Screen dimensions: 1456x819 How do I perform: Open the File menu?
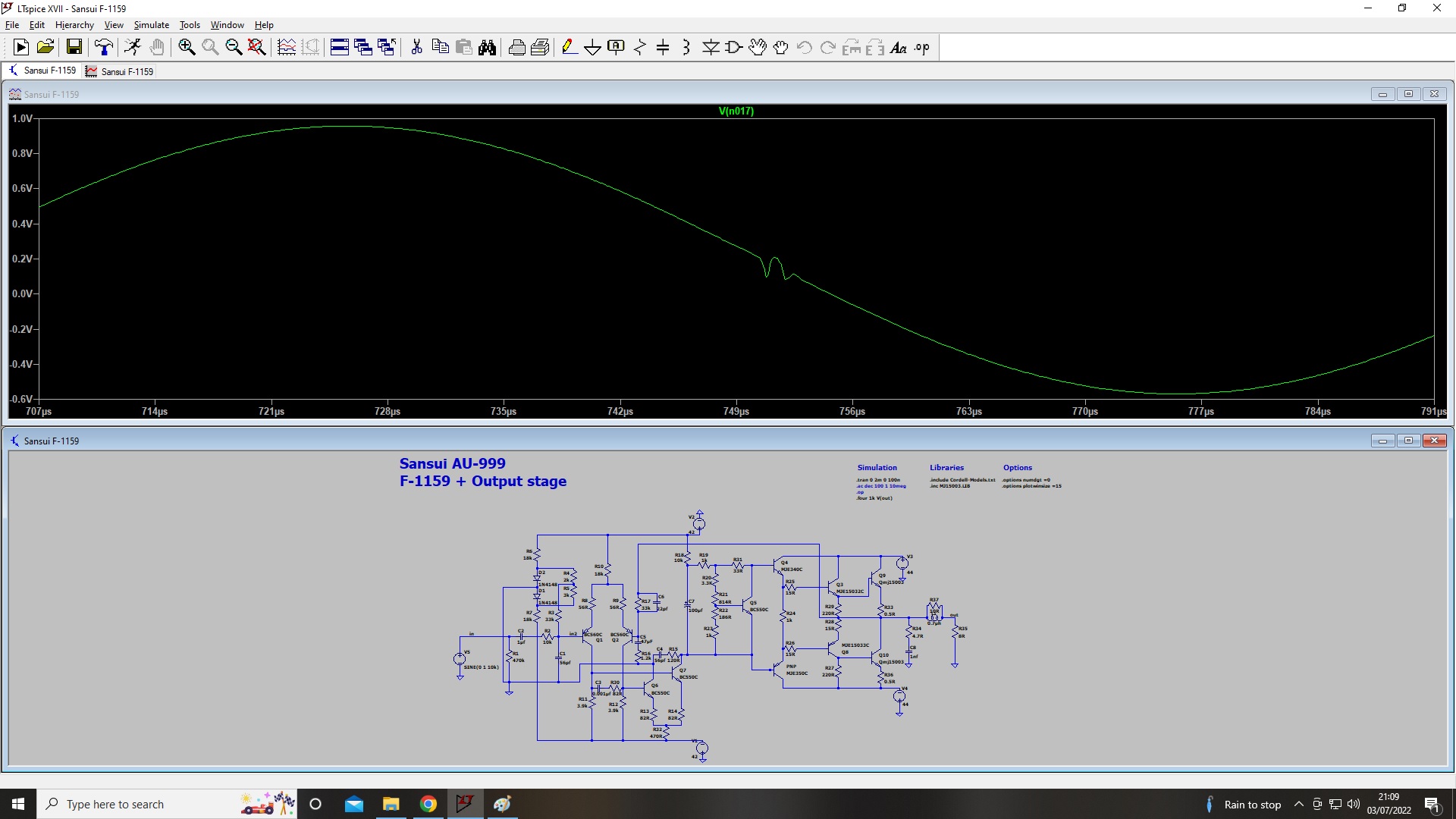click(x=12, y=25)
